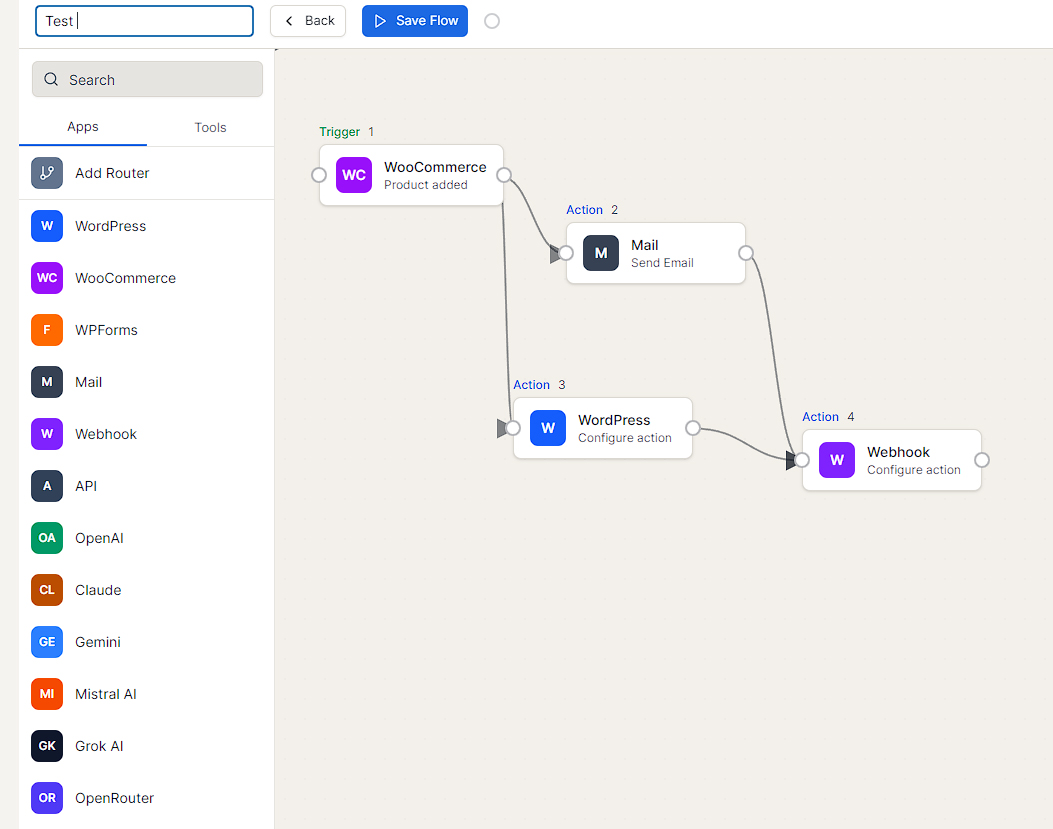The height and width of the screenshot is (829, 1053).
Task: Select the WordPress app icon in sidebar
Action: coord(47,226)
